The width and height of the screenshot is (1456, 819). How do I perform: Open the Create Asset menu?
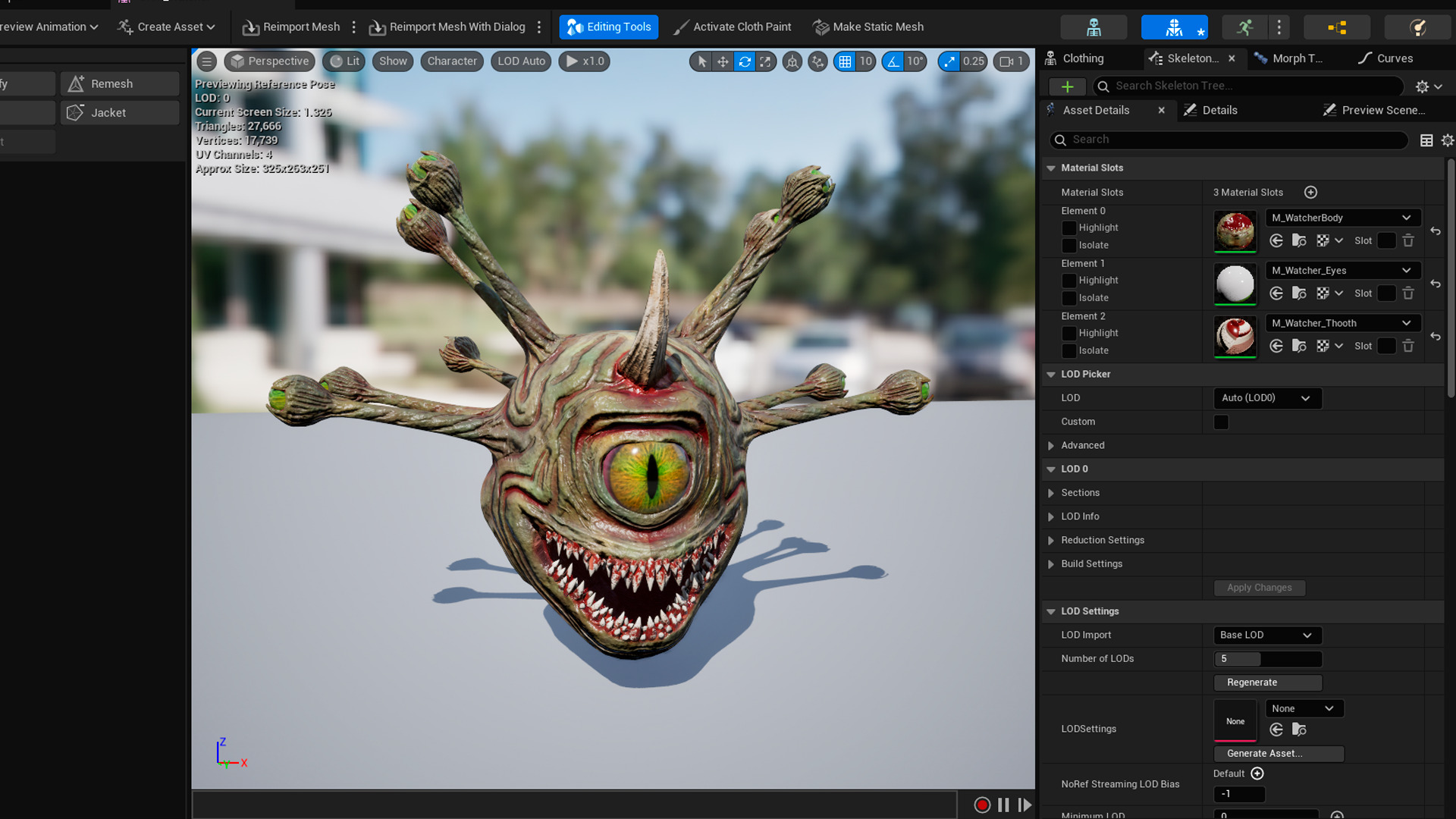166,27
